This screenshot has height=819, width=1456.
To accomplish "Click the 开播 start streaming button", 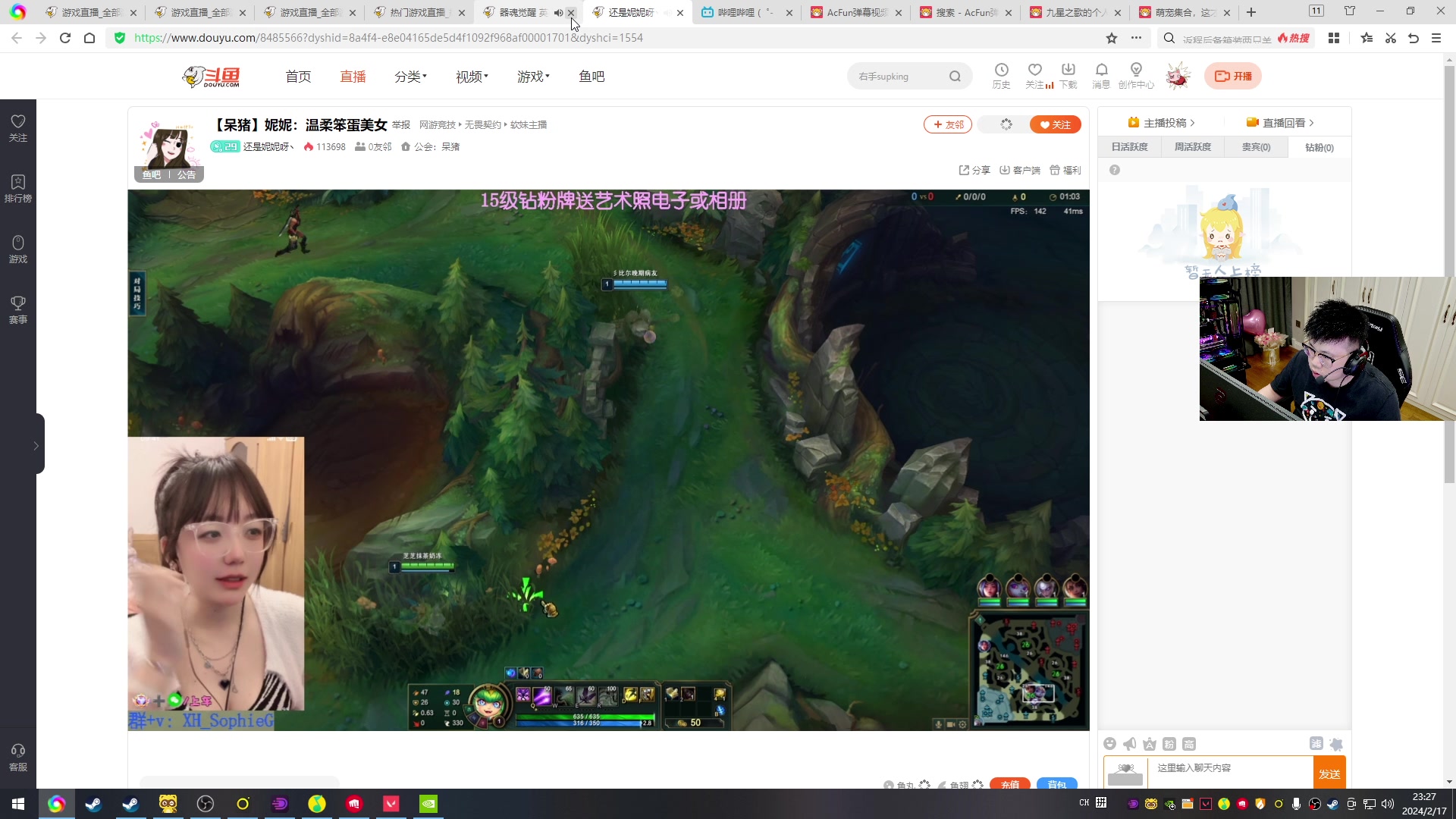I will [x=1233, y=76].
